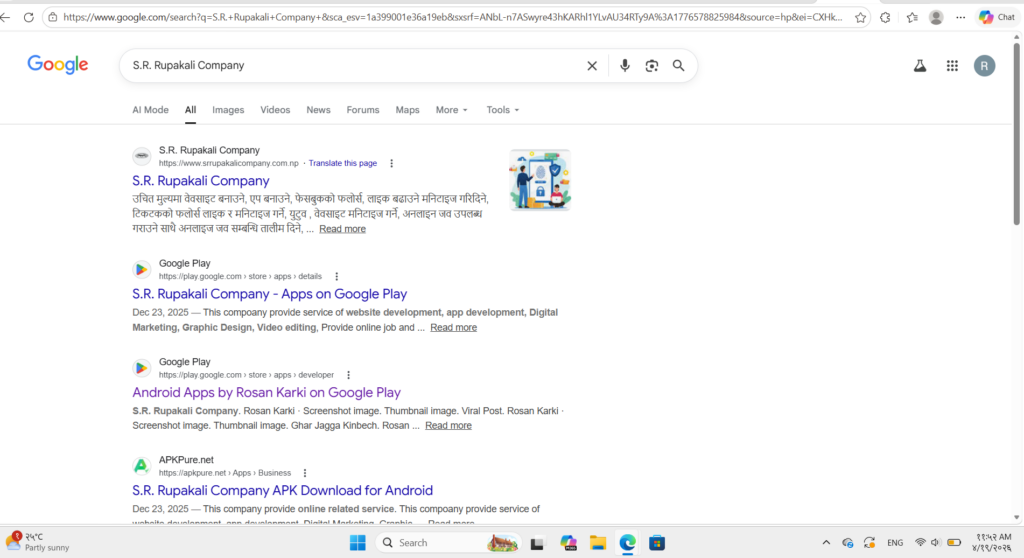Open the Windows Start button
1024x558 pixels.
coord(357,543)
